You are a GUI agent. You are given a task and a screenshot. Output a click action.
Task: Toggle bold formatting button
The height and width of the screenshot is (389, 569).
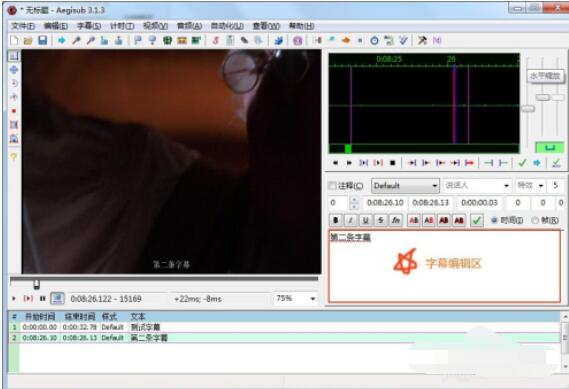pyautogui.click(x=336, y=220)
